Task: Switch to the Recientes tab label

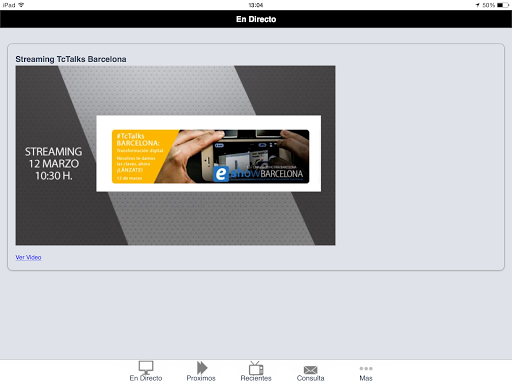Action: click(256, 378)
